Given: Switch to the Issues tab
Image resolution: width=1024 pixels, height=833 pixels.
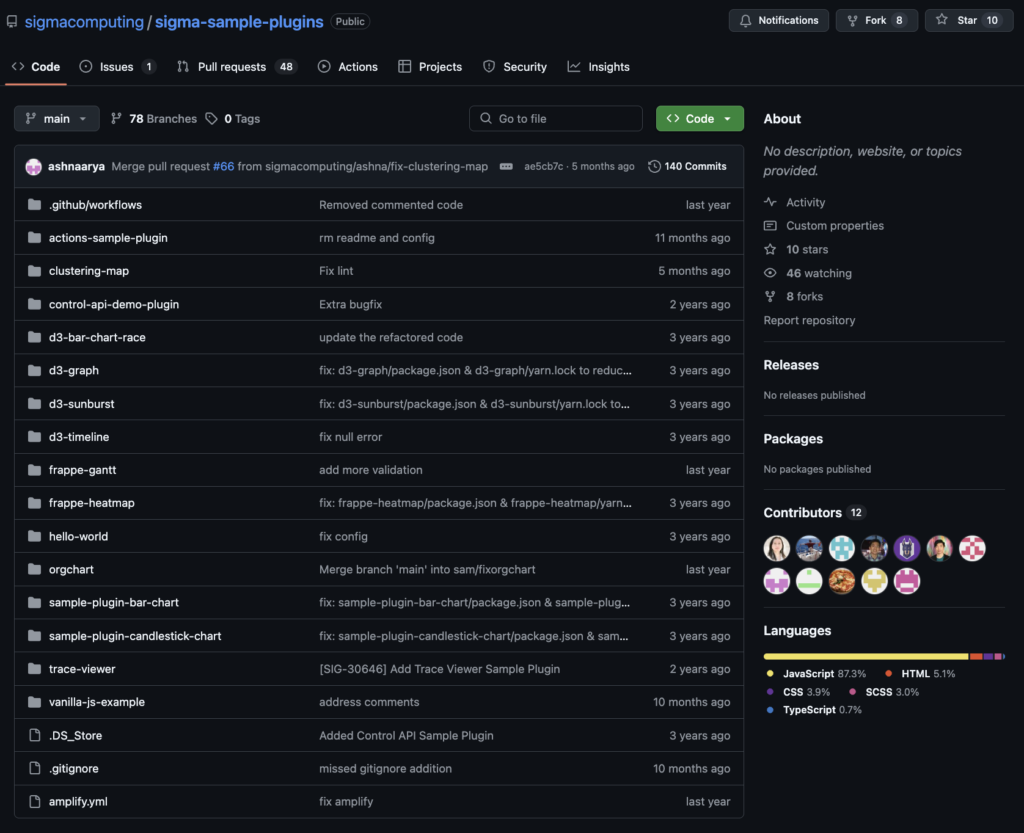Looking at the screenshot, I should click(x=118, y=67).
